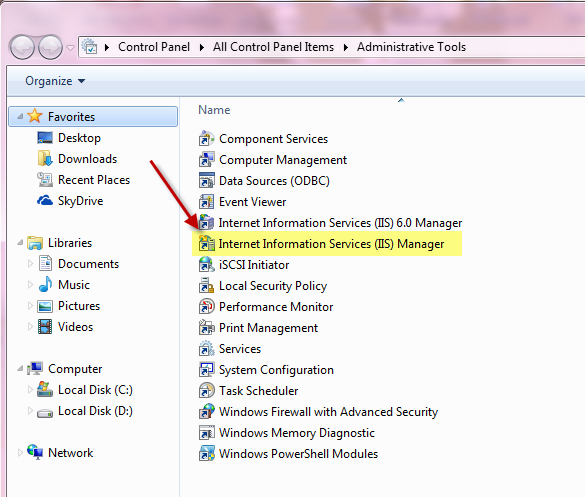Select the Task Scheduler clock icon
585x497 pixels.
click(206, 391)
